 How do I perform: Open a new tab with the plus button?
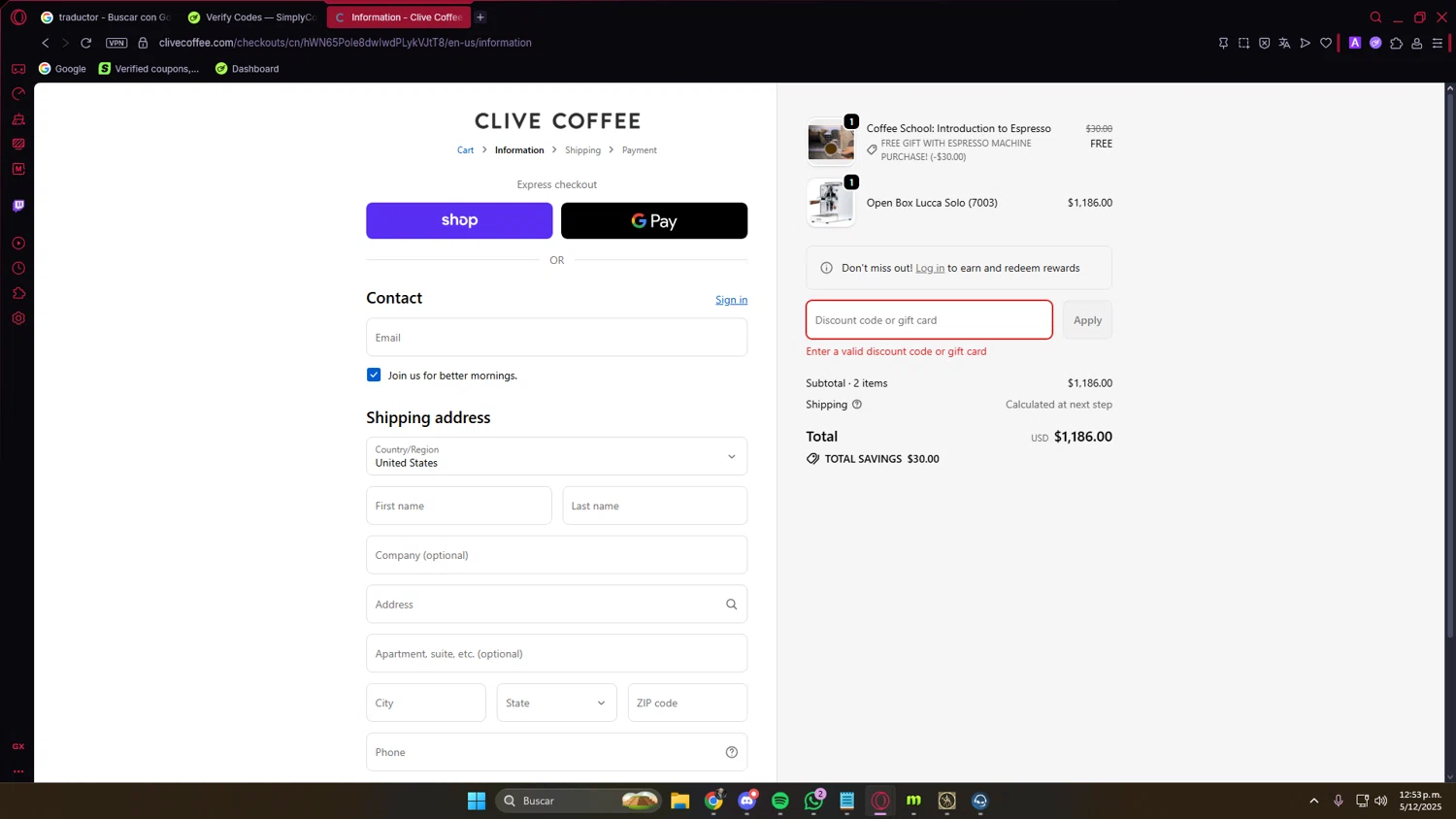[x=480, y=17]
